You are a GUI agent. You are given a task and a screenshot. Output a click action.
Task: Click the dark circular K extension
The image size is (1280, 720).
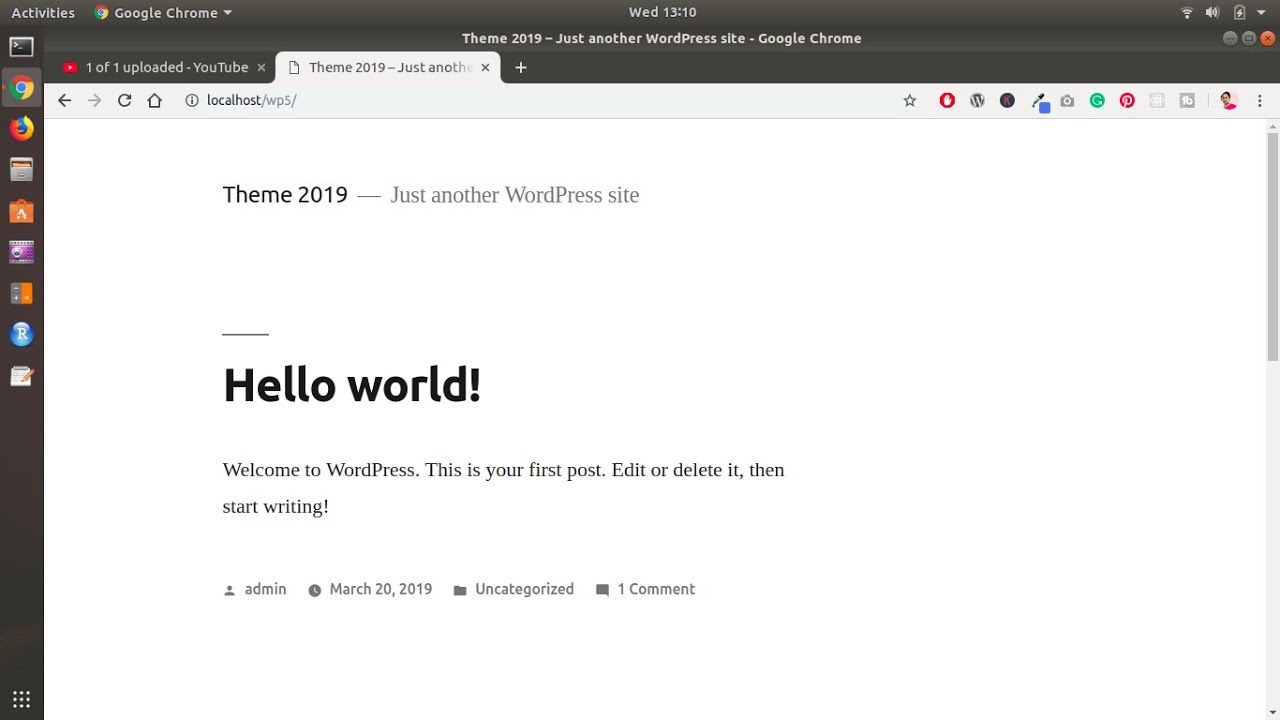1007,100
